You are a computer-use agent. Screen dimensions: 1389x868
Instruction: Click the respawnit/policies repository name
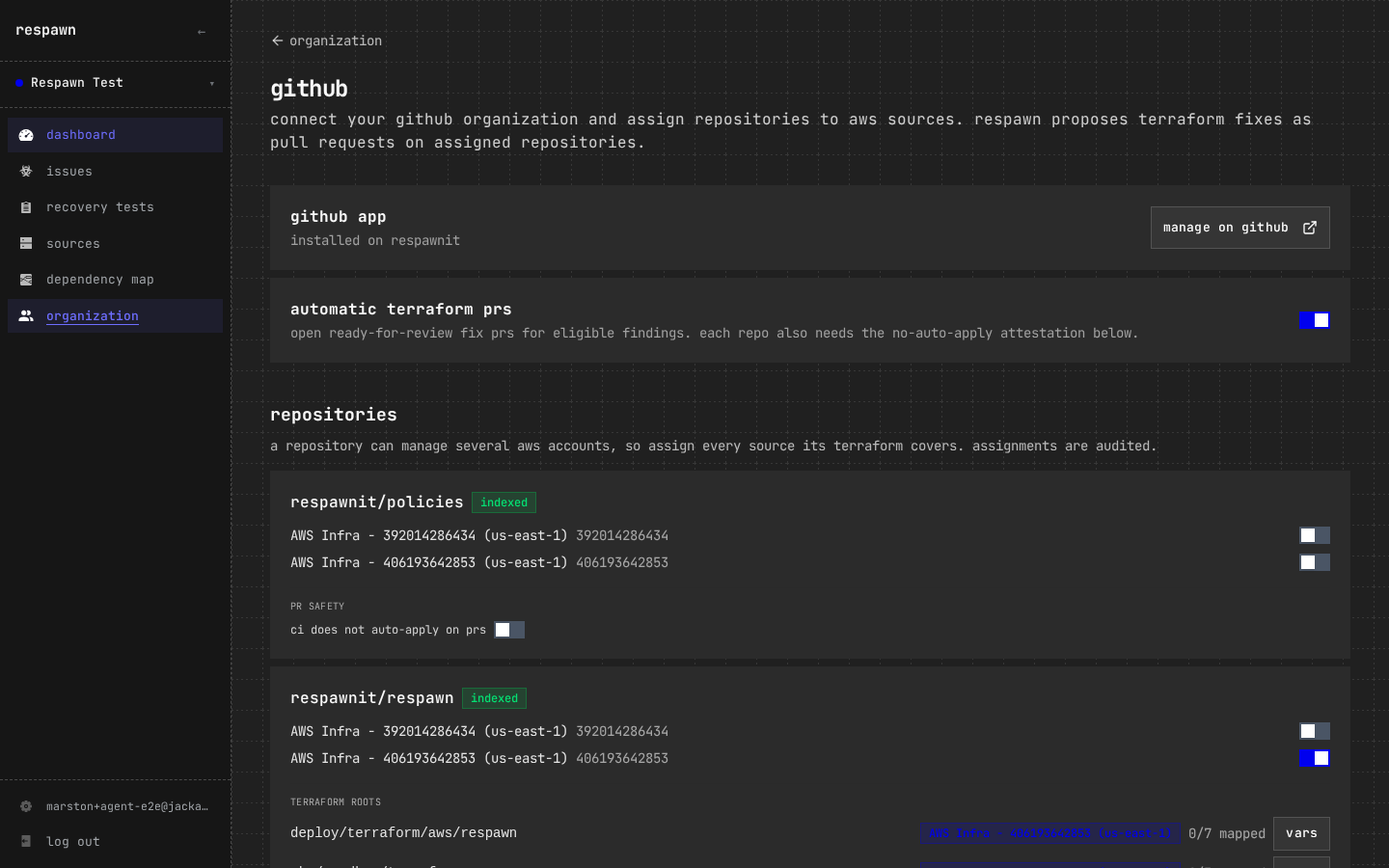click(377, 502)
